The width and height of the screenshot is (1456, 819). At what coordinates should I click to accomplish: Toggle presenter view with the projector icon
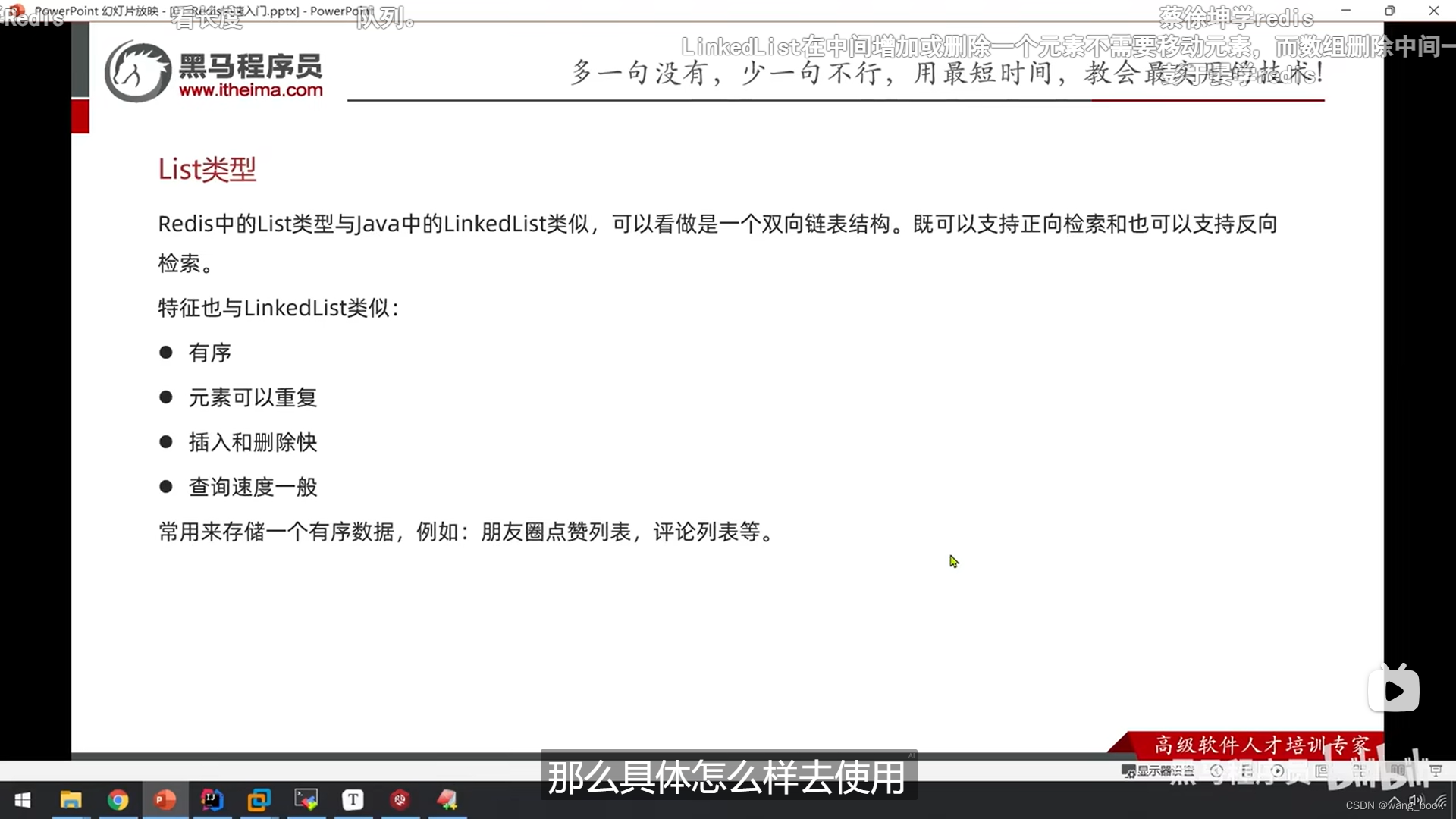1437,770
